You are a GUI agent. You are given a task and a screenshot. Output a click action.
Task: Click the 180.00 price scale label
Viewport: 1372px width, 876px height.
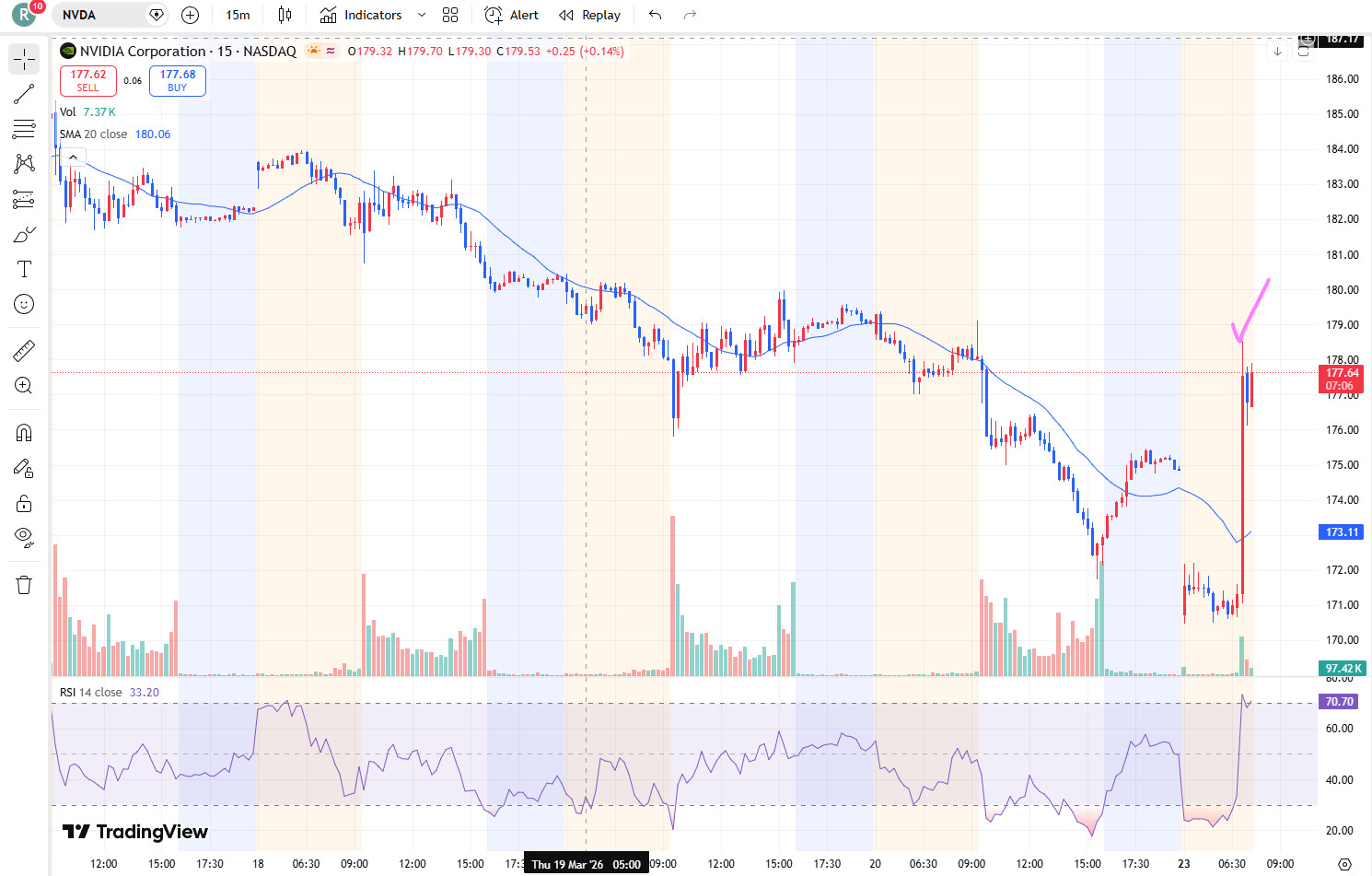[x=1342, y=290]
